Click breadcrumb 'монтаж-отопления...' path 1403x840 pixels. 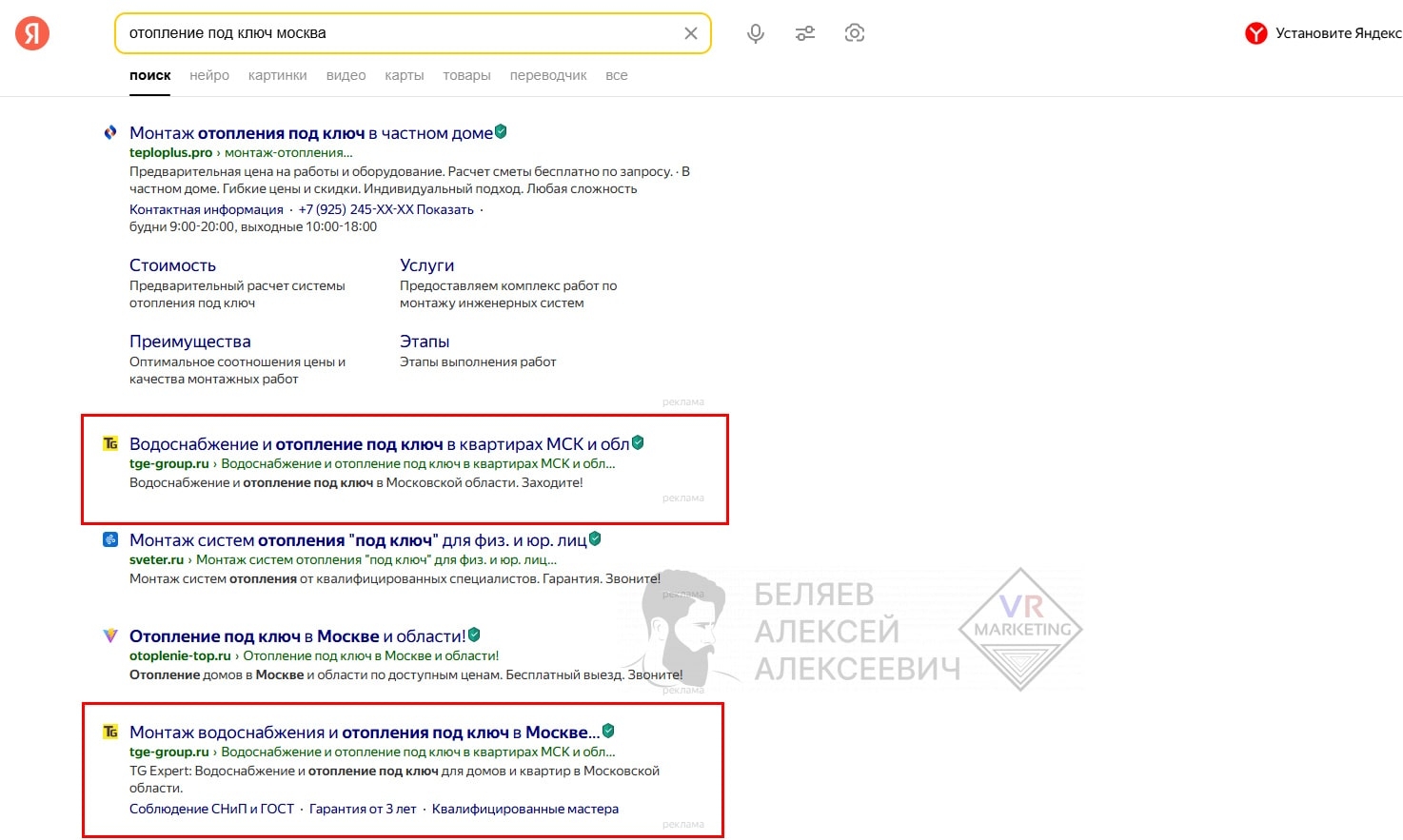pyautogui.click(x=288, y=152)
